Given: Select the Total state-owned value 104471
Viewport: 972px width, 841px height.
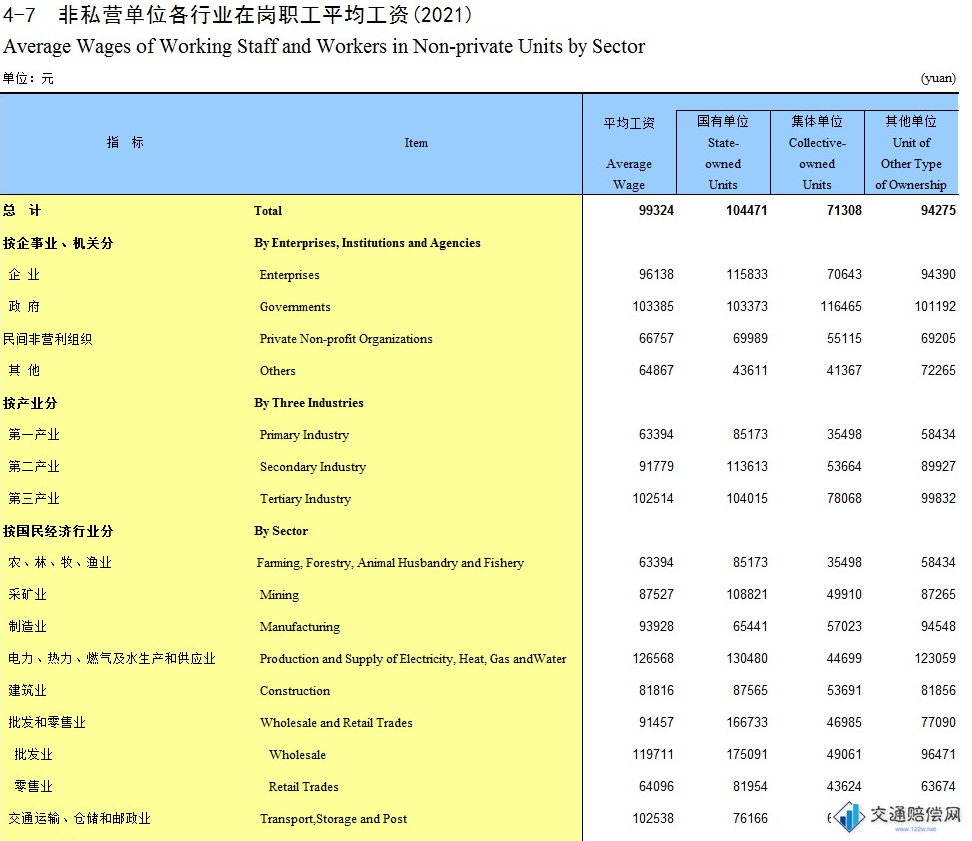Looking at the screenshot, I should pos(746,210).
